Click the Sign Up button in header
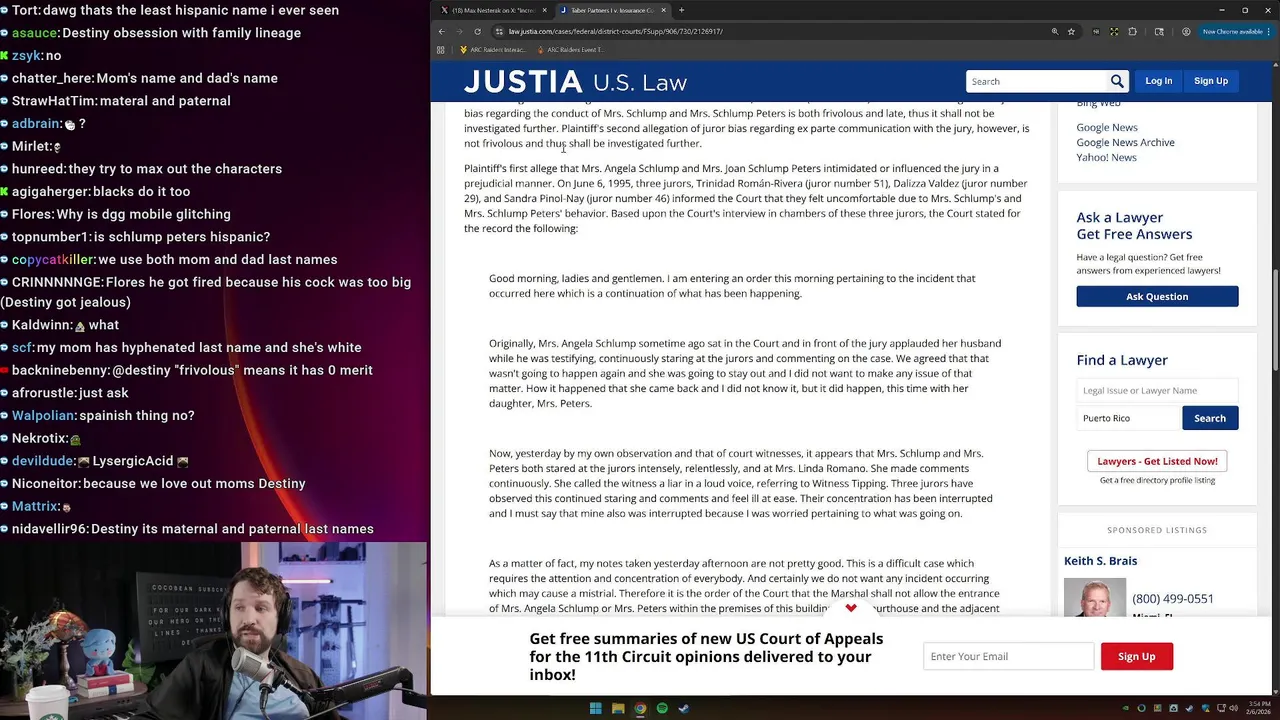 tap(1210, 81)
